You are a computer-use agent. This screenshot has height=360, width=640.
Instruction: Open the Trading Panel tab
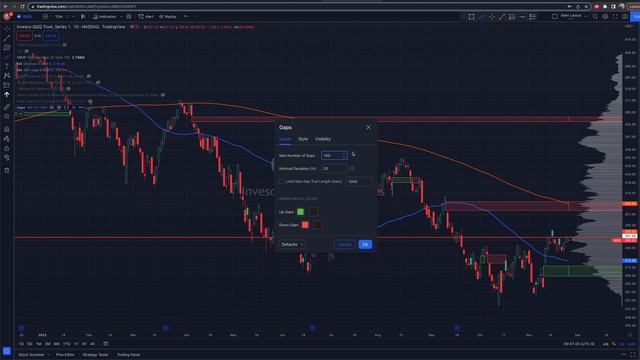pyautogui.click(x=128, y=355)
